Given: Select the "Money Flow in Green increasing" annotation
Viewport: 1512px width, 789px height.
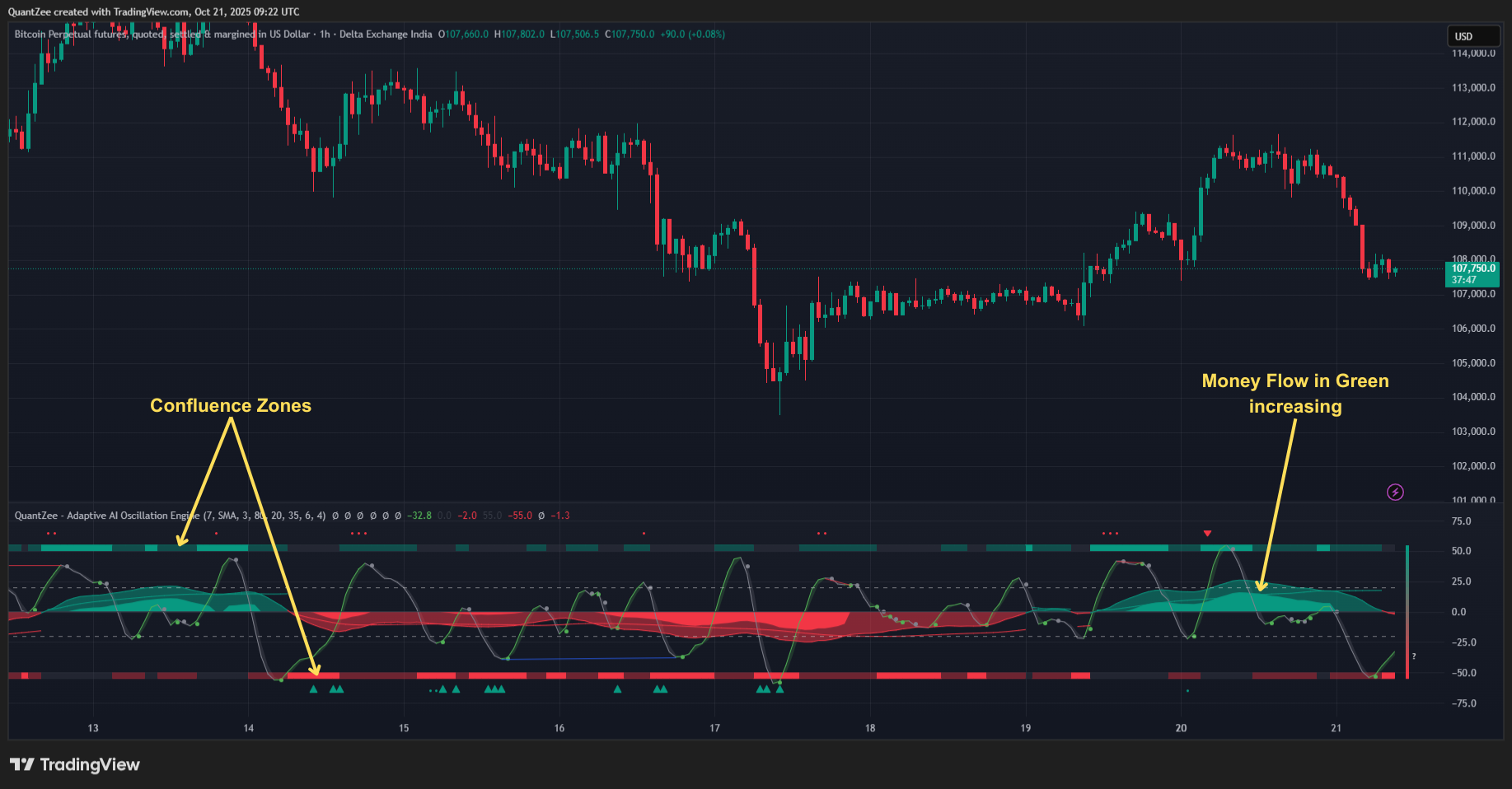Looking at the screenshot, I should (1294, 394).
